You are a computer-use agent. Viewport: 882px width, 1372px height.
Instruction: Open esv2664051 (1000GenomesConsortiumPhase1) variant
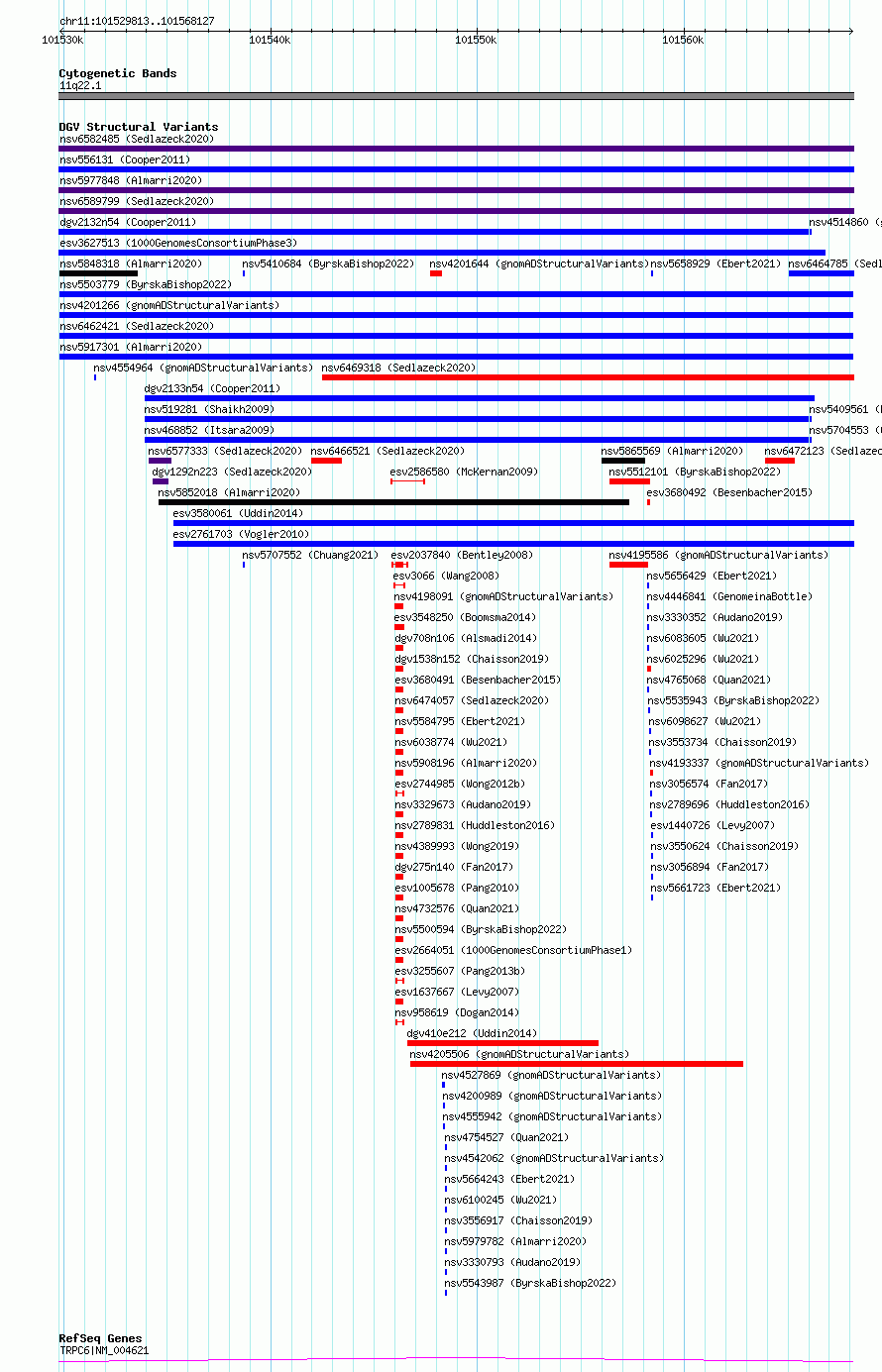513,950
